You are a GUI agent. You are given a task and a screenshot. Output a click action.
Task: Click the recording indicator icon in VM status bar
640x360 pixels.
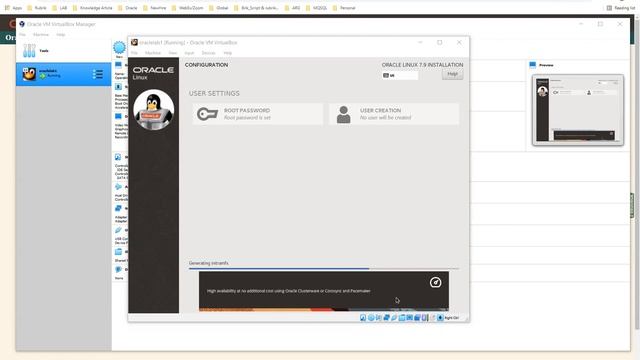click(x=417, y=318)
